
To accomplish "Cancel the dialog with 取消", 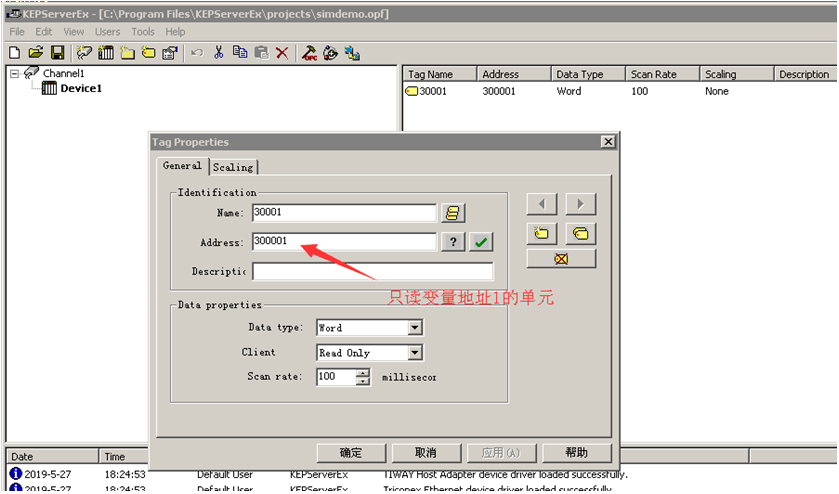I will coord(426,453).
